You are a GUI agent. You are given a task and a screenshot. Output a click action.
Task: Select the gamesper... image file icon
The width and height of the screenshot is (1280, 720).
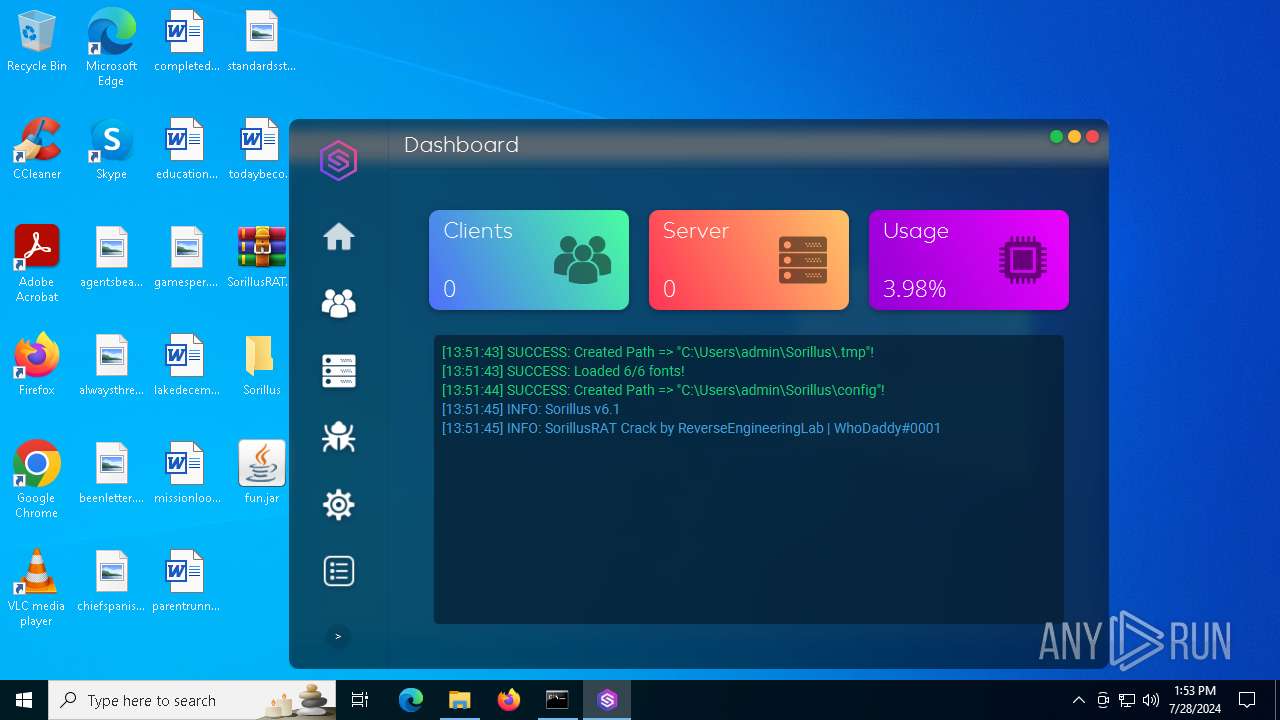(x=186, y=257)
